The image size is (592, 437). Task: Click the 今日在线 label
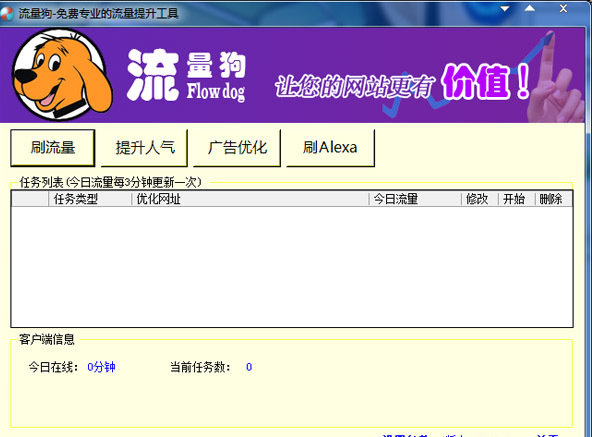tap(53, 367)
